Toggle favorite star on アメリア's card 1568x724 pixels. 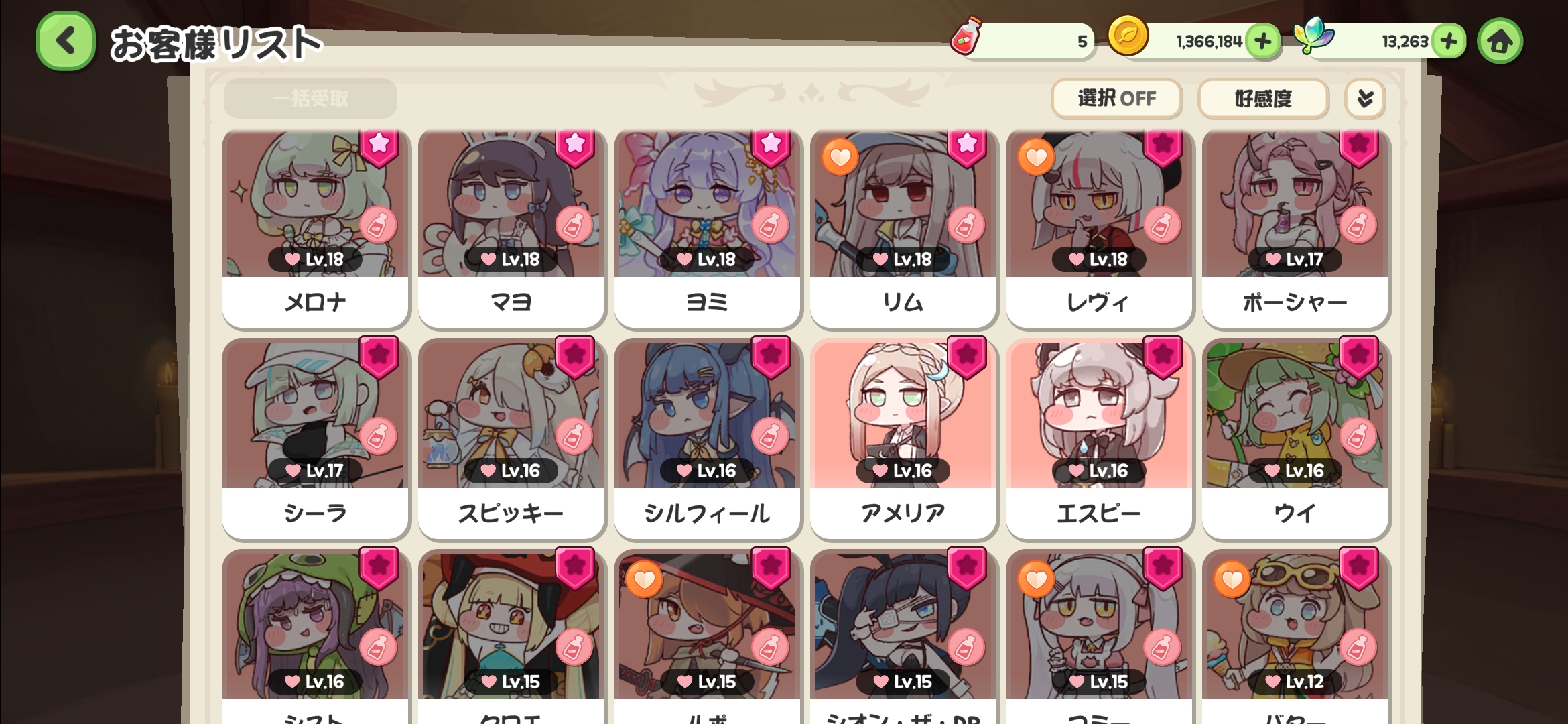point(967,357)
